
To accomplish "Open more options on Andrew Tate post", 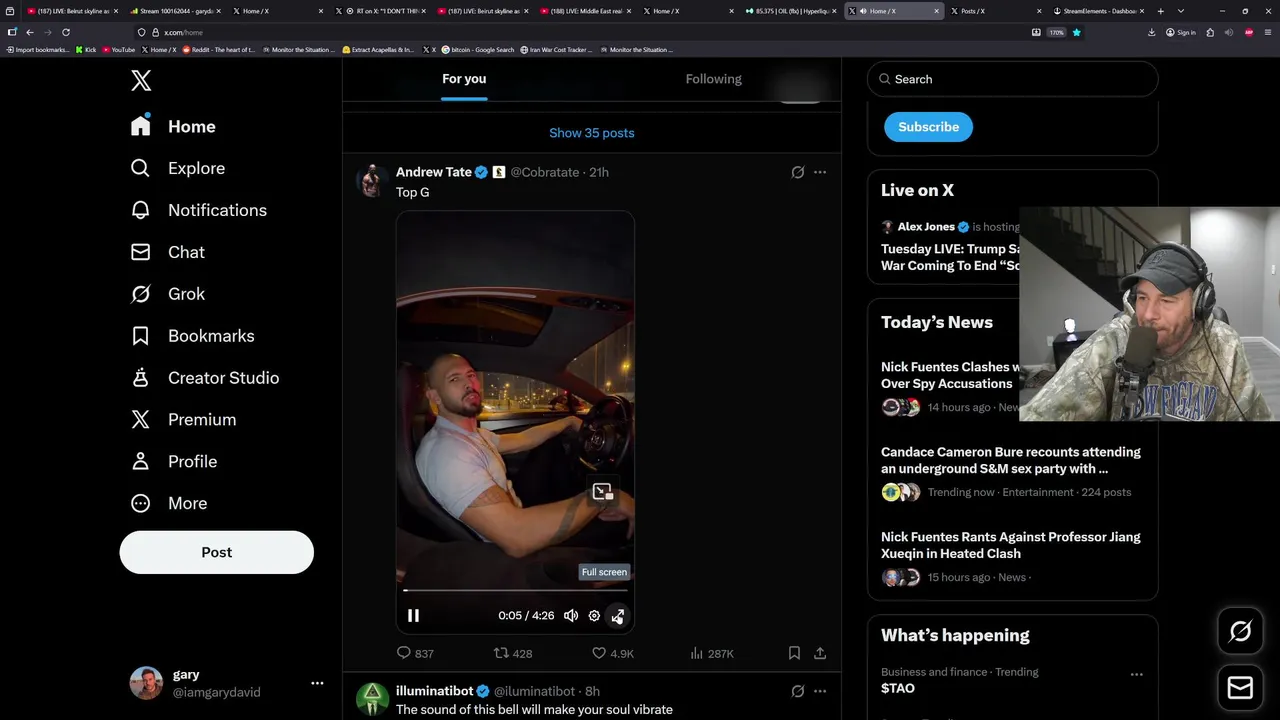I will pyautogui.click(x=820, y=172).
